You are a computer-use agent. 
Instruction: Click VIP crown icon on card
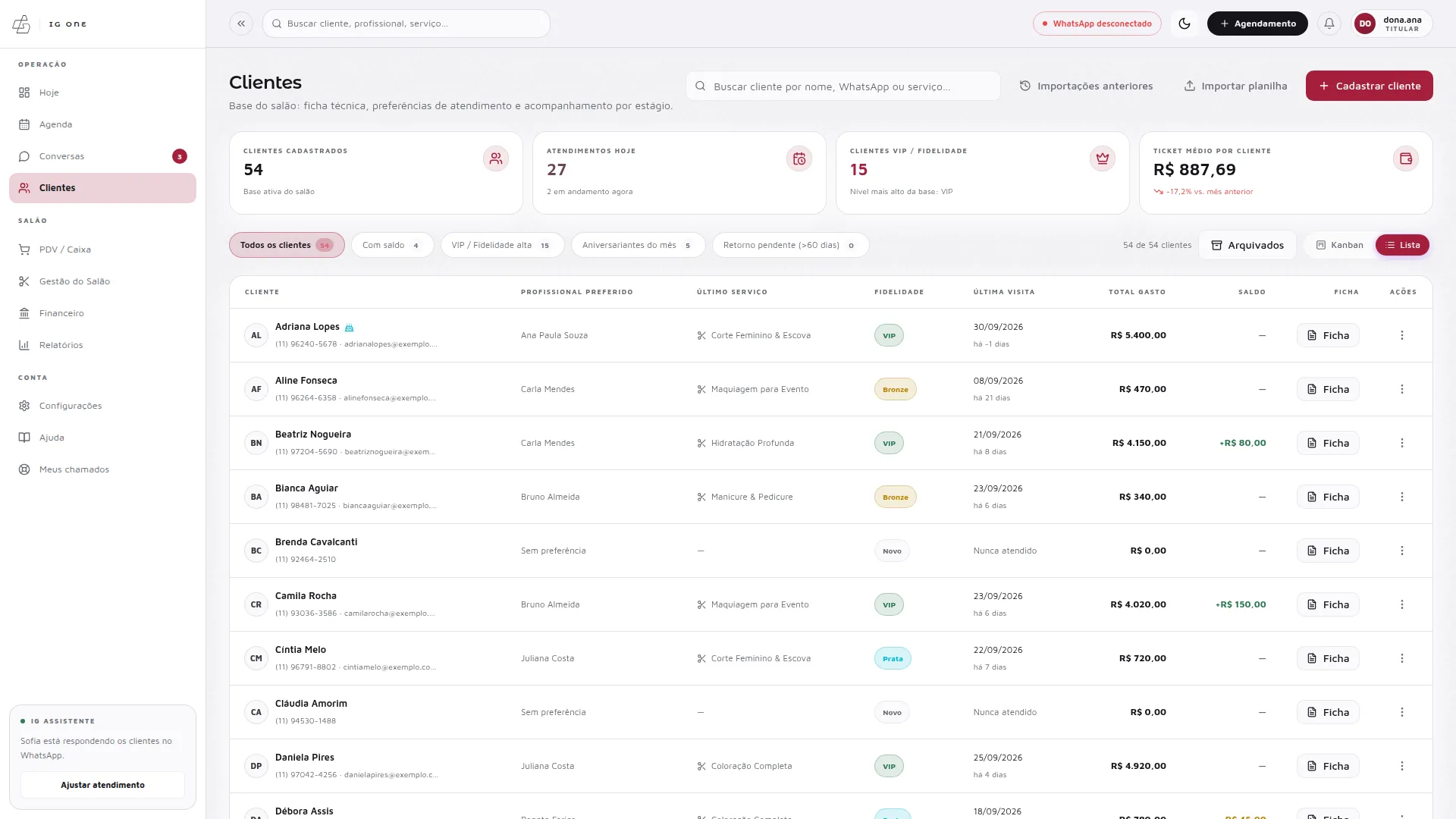[1103, 158]
